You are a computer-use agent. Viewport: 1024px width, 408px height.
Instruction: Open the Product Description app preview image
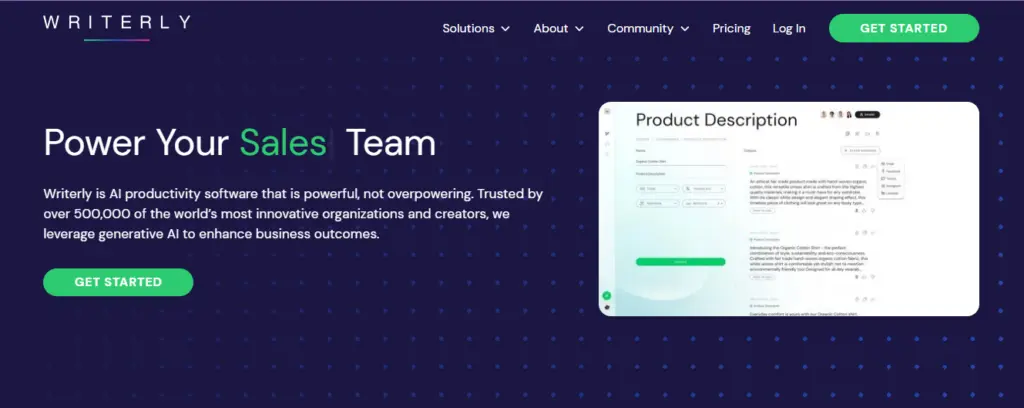(788, 209)
